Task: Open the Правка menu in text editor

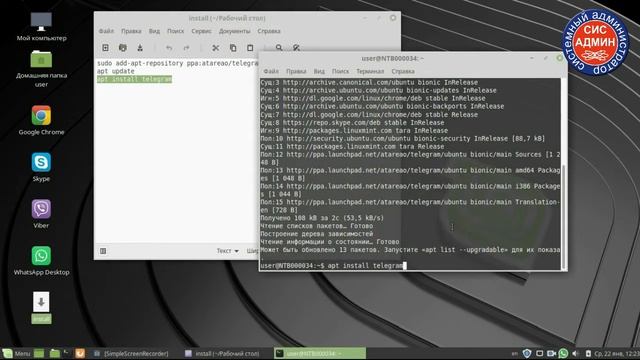Action: point(131,31)
